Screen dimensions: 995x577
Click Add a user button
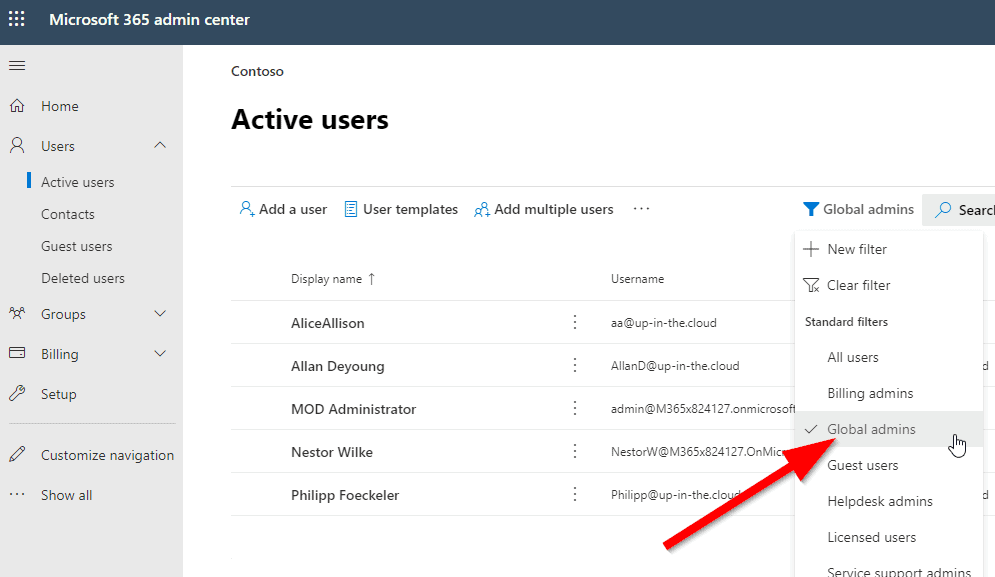[x=283, y=209]
